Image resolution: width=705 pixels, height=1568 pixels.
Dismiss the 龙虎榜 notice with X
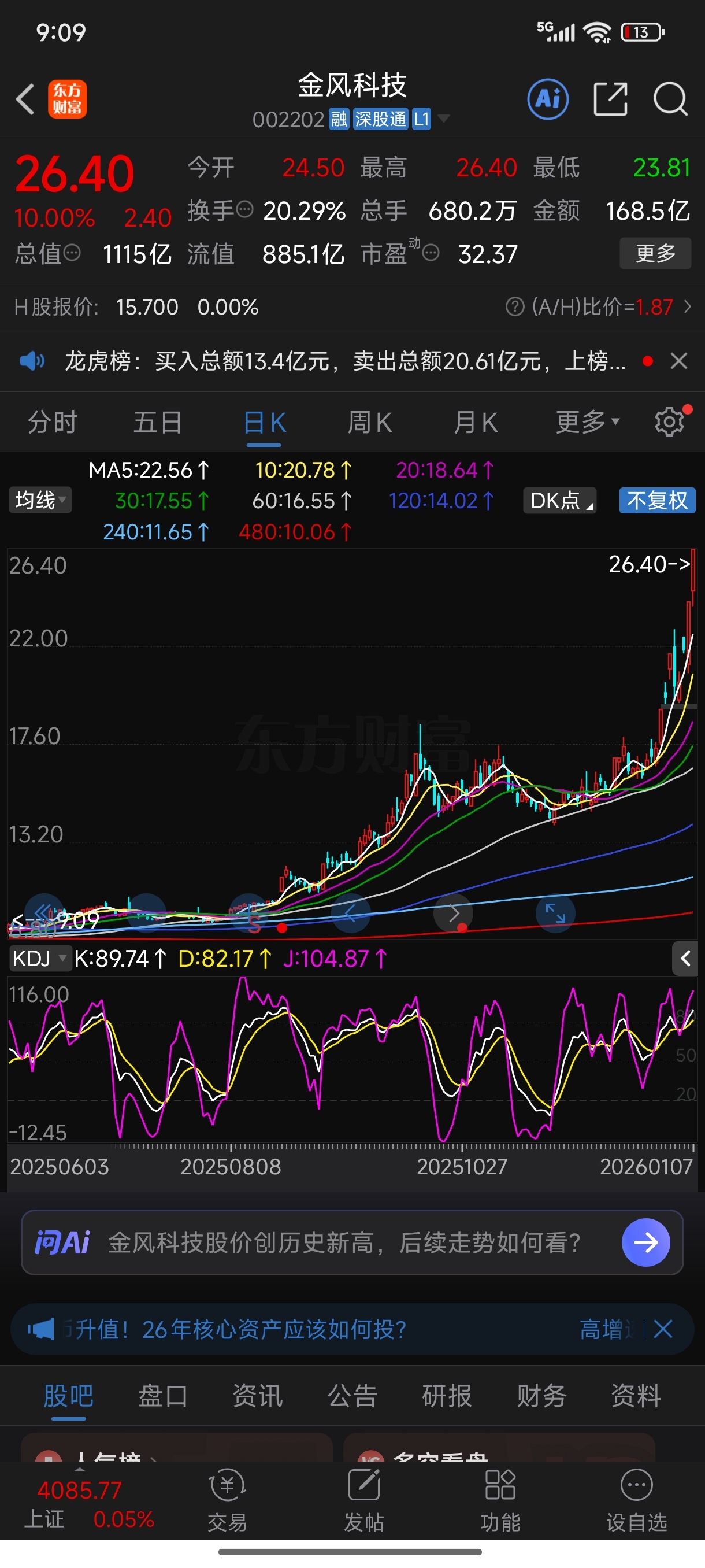coord(679,361)
